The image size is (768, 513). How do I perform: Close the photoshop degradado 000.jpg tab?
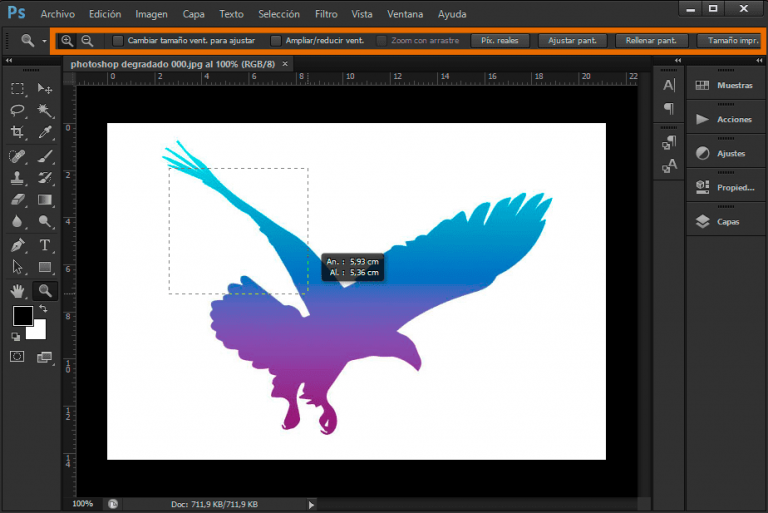[x=285, y=64]
